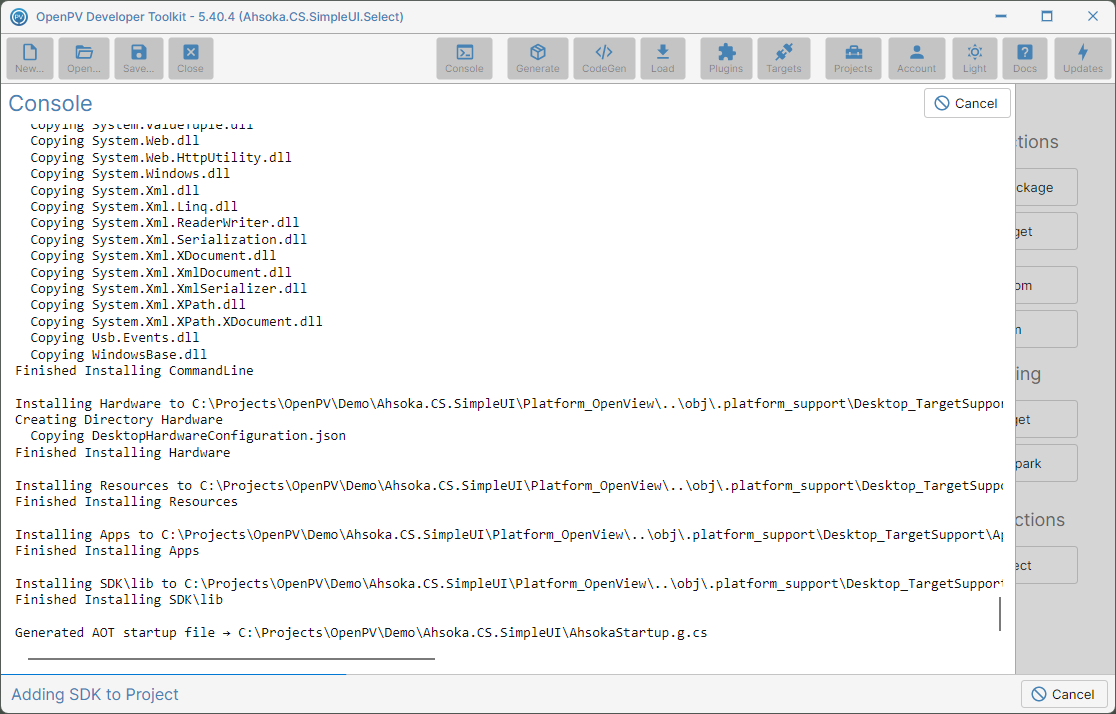Click the console vertical scrollbar thumb

1000,614
